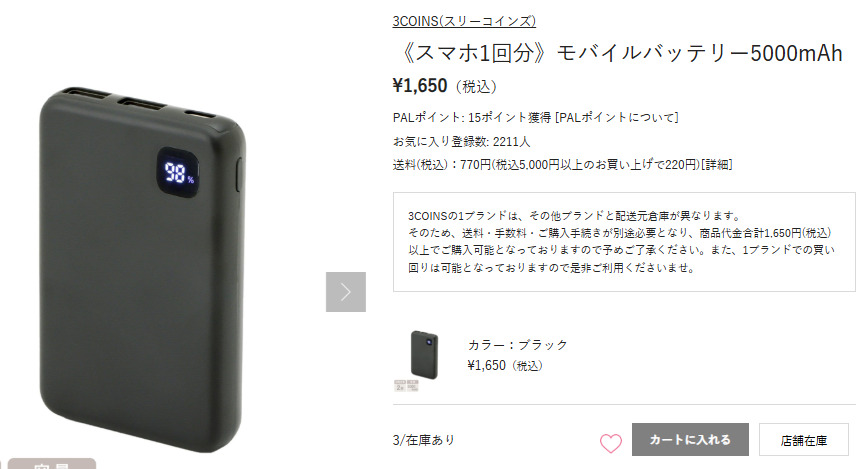Select the 容量 badge below the product image
This screenshot has width=856, height=469.
[52, 464]
